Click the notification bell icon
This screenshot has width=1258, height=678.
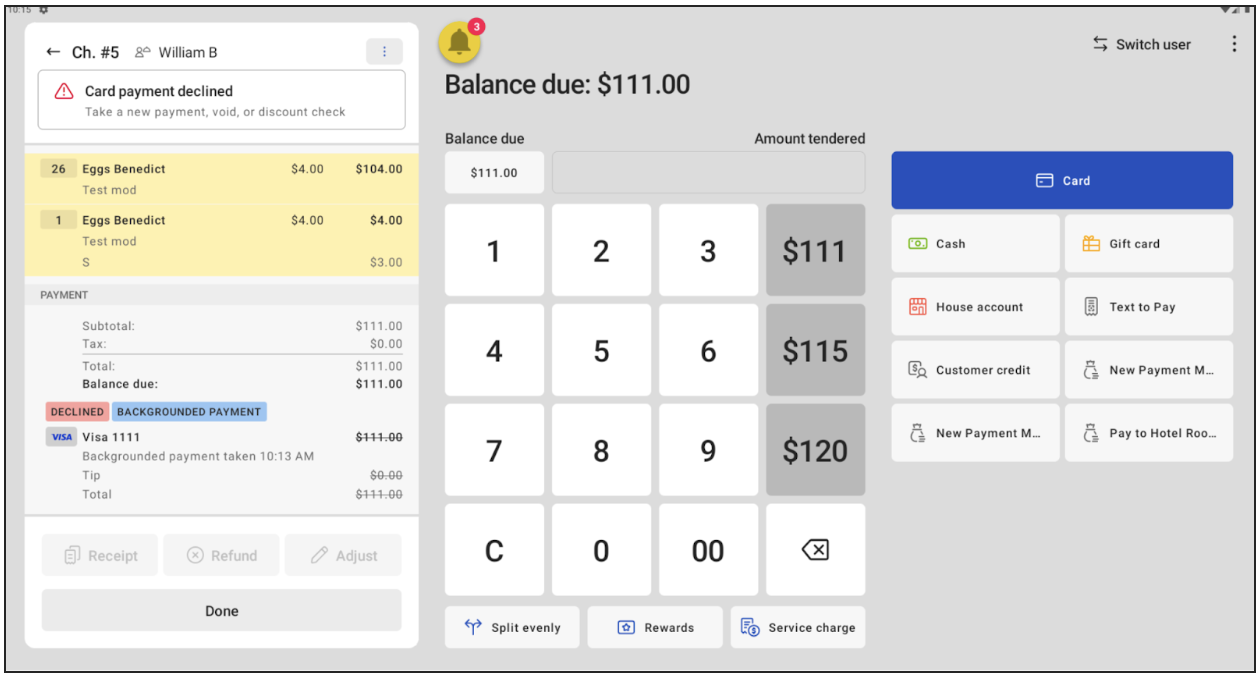(459, 42)
